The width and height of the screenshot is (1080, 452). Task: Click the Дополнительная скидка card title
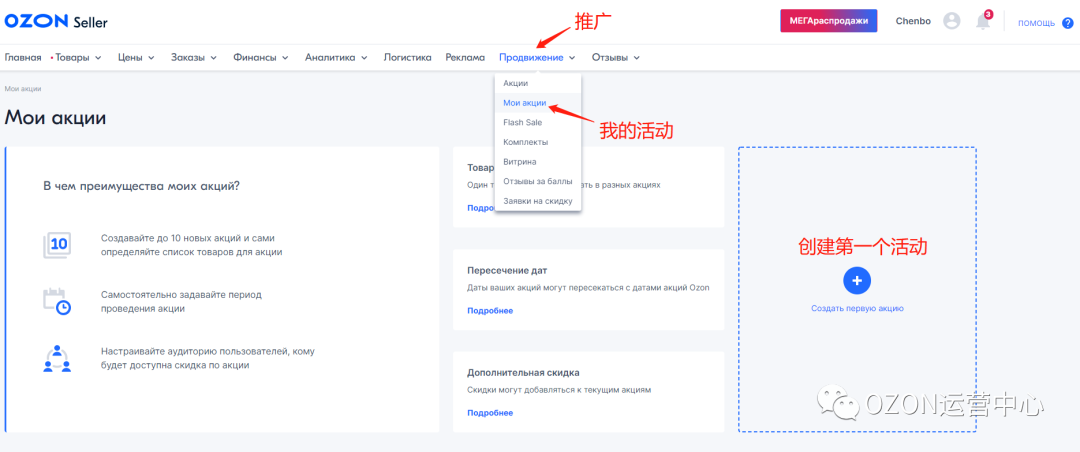[523, 373]
